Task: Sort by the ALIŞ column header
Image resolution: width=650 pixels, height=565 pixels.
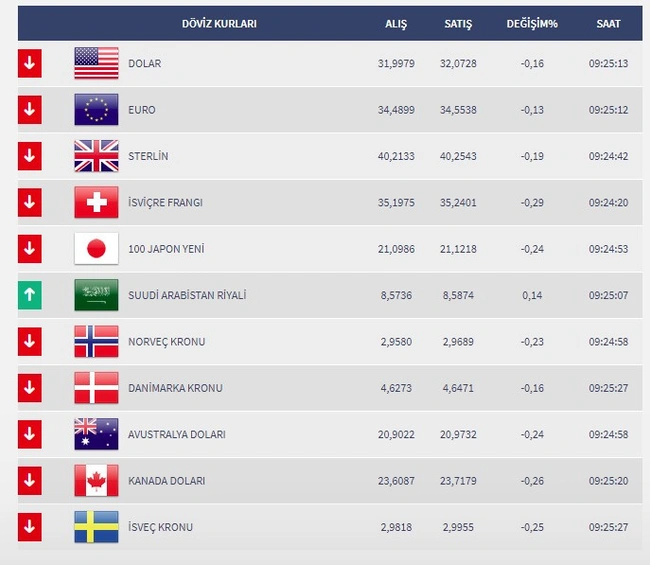Action: coord(396,24)
